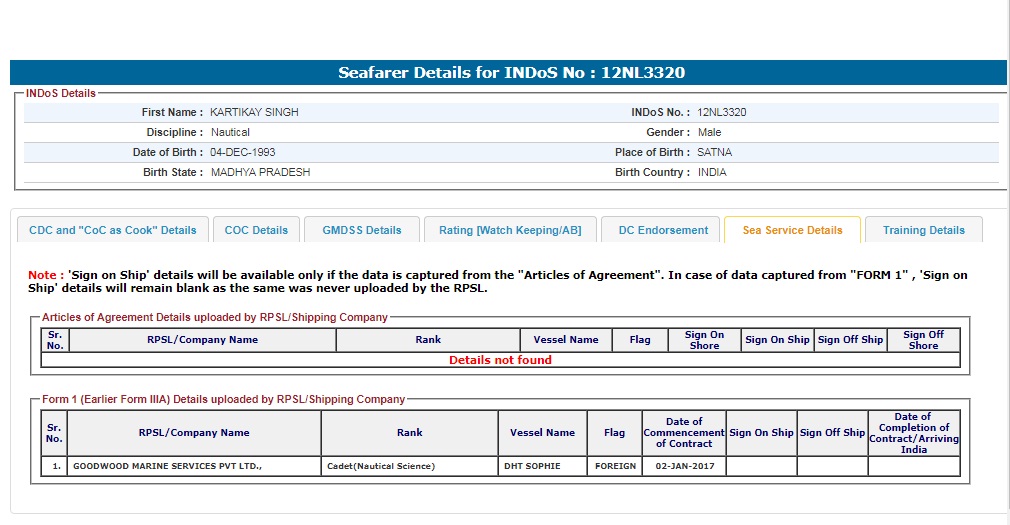Image resolution: width=1010 pixels, height=525 pixels.
Task: Click the birth state value MADHYA PRADESH
Action: [x=260, y=172]
